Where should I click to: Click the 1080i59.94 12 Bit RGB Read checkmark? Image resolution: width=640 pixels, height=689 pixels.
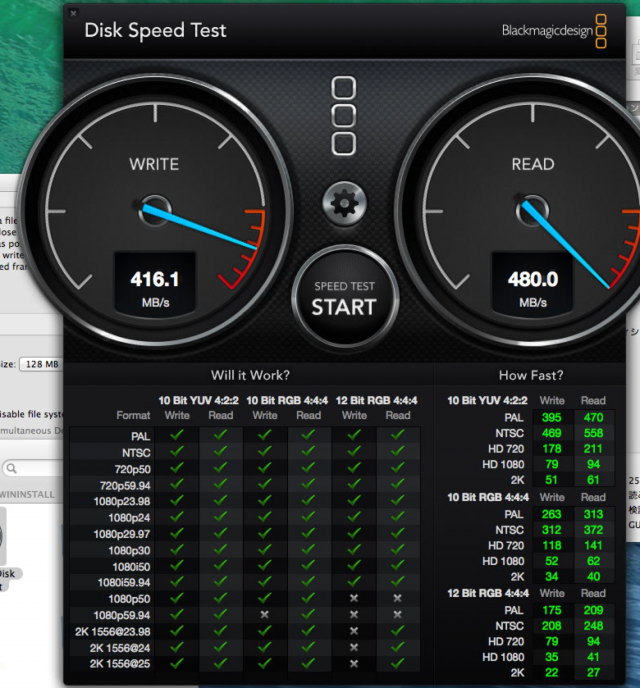point(397,582)
